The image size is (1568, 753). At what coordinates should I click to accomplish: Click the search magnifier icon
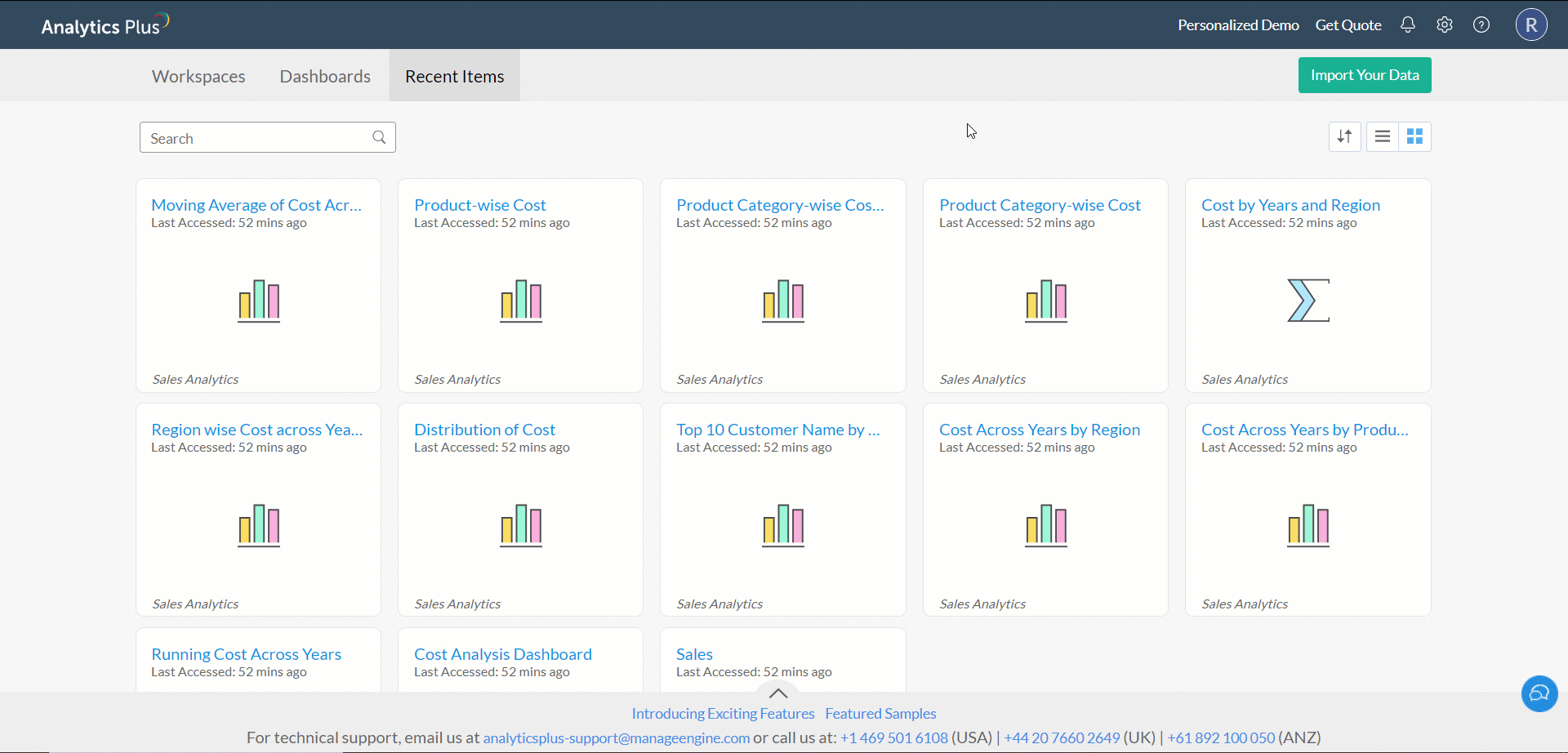pos(379,137)
